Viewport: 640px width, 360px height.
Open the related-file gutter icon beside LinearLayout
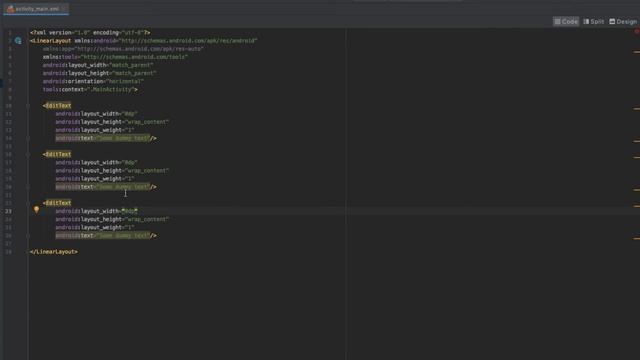[x=18, y=40]
